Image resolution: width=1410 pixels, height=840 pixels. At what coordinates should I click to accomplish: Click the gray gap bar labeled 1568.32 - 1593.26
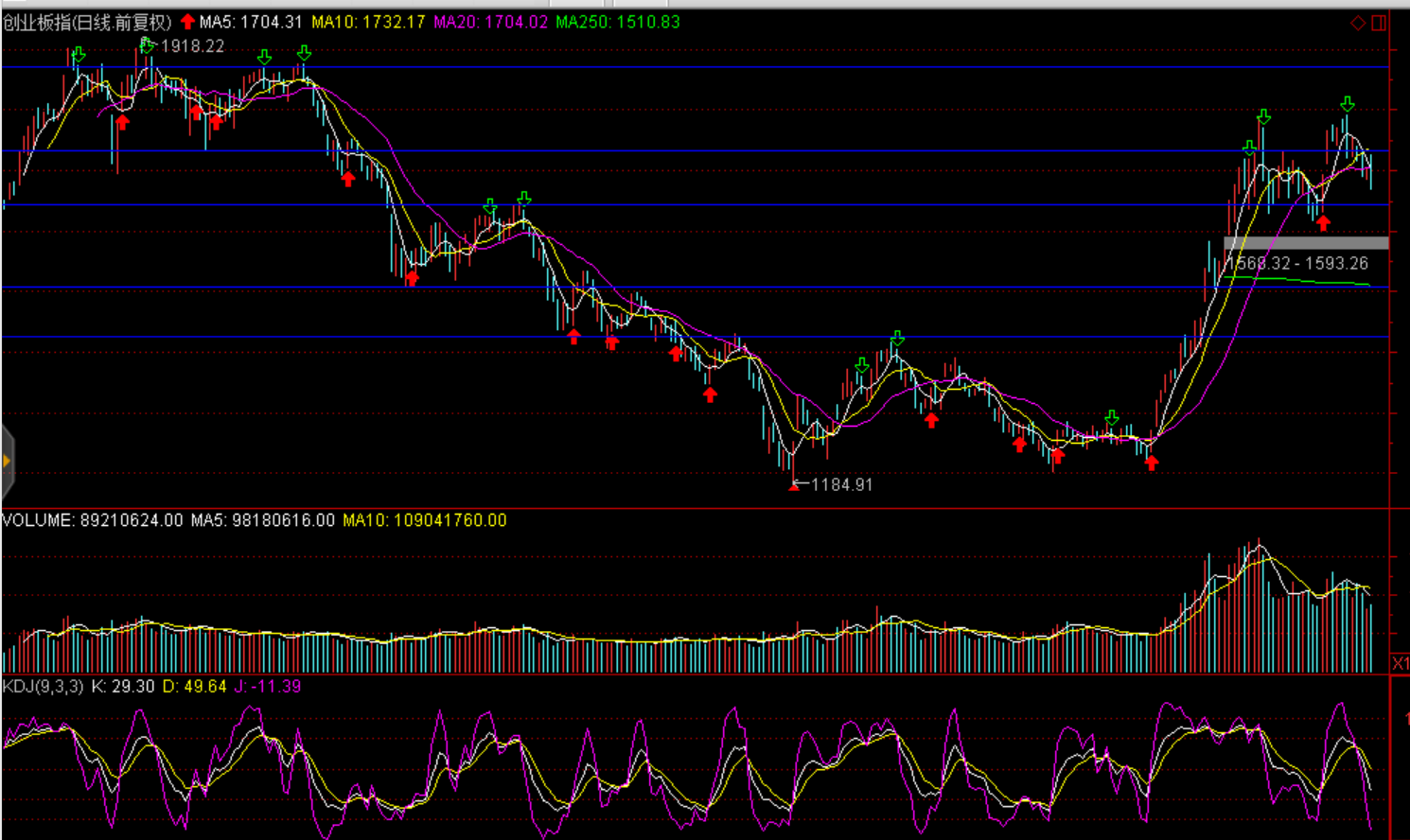[x=1306, y=243]
